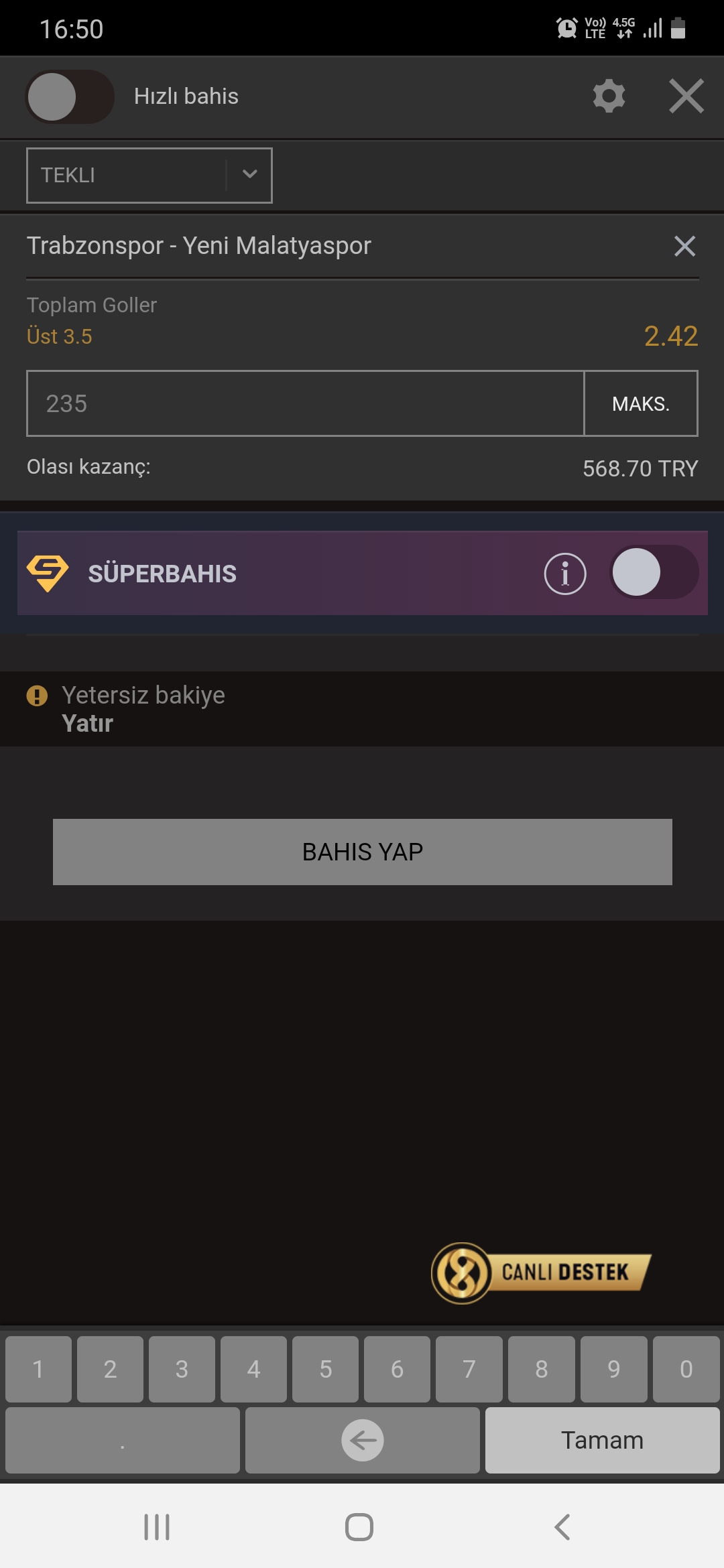Image resolution: width=724 pixels, height=1568 pixels.
Task: Open the Yatır deposit link
Action: tap(87, 724)
